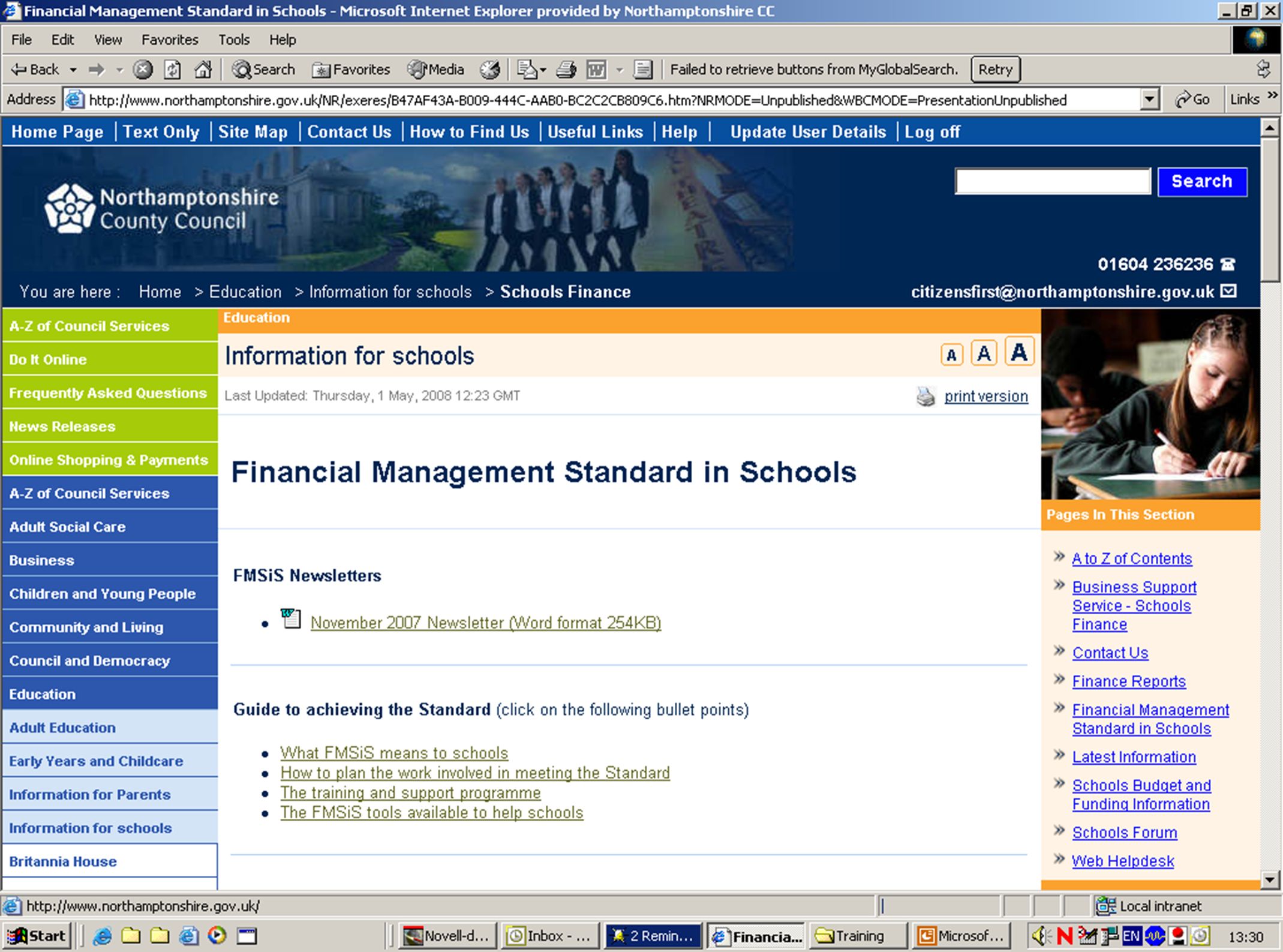The height and width of the screenshot is (952, 1283).
Task: Click the Finance Reports sidebar link
Action: pyautogui.click(x=1129, y=681)
